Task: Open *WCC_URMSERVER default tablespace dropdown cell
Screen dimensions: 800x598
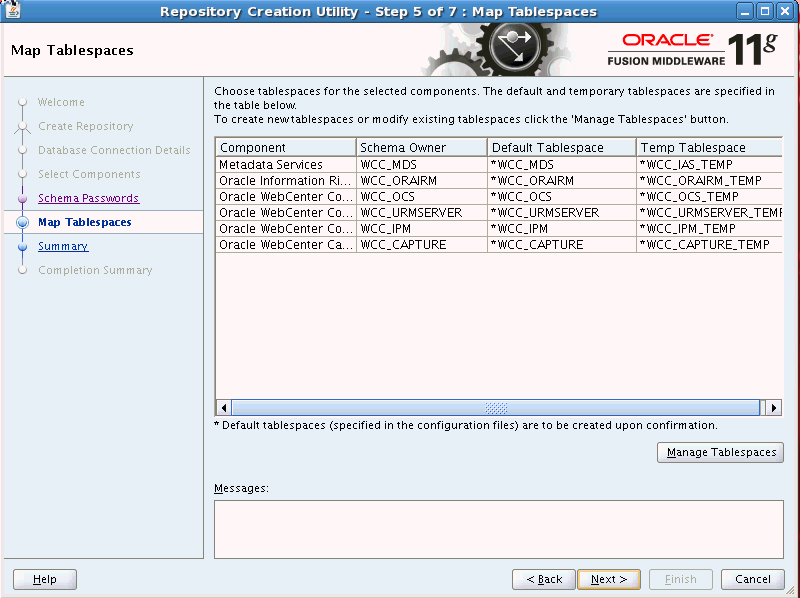Action: (562, 212)
